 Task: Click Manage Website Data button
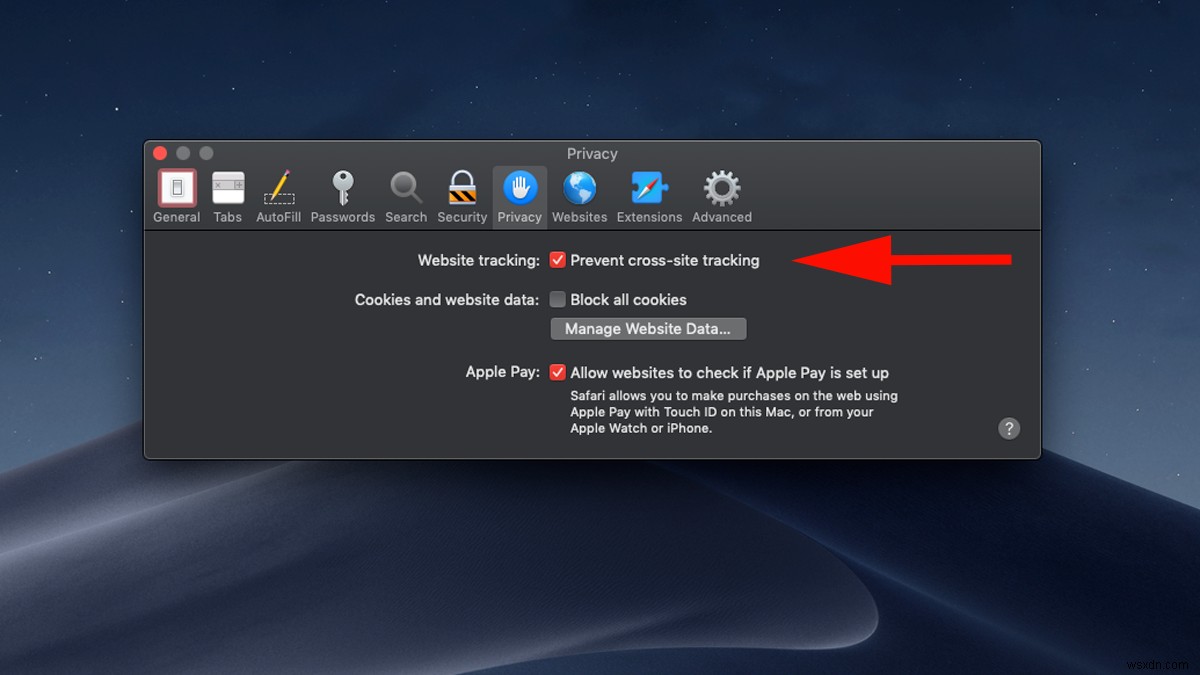(648, 328)
